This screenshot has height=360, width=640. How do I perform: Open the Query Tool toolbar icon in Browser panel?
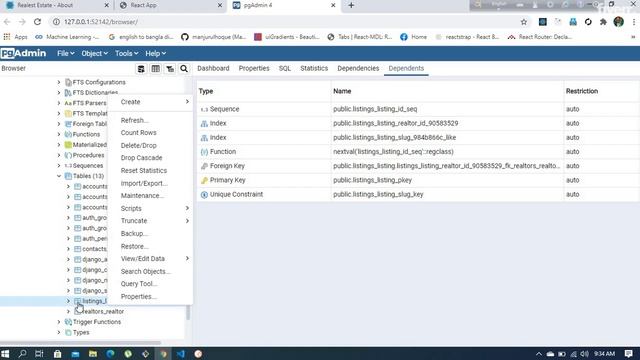click(x=141, y=69)
